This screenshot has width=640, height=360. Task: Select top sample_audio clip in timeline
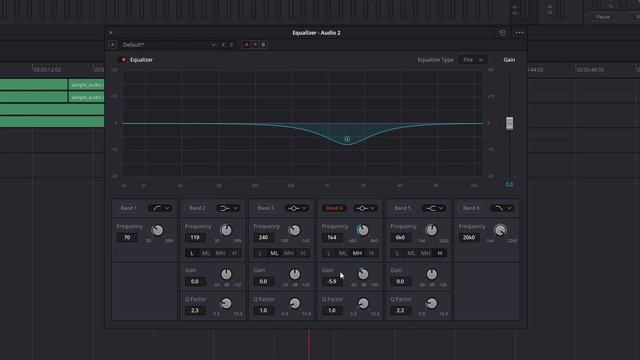(87, 85)
